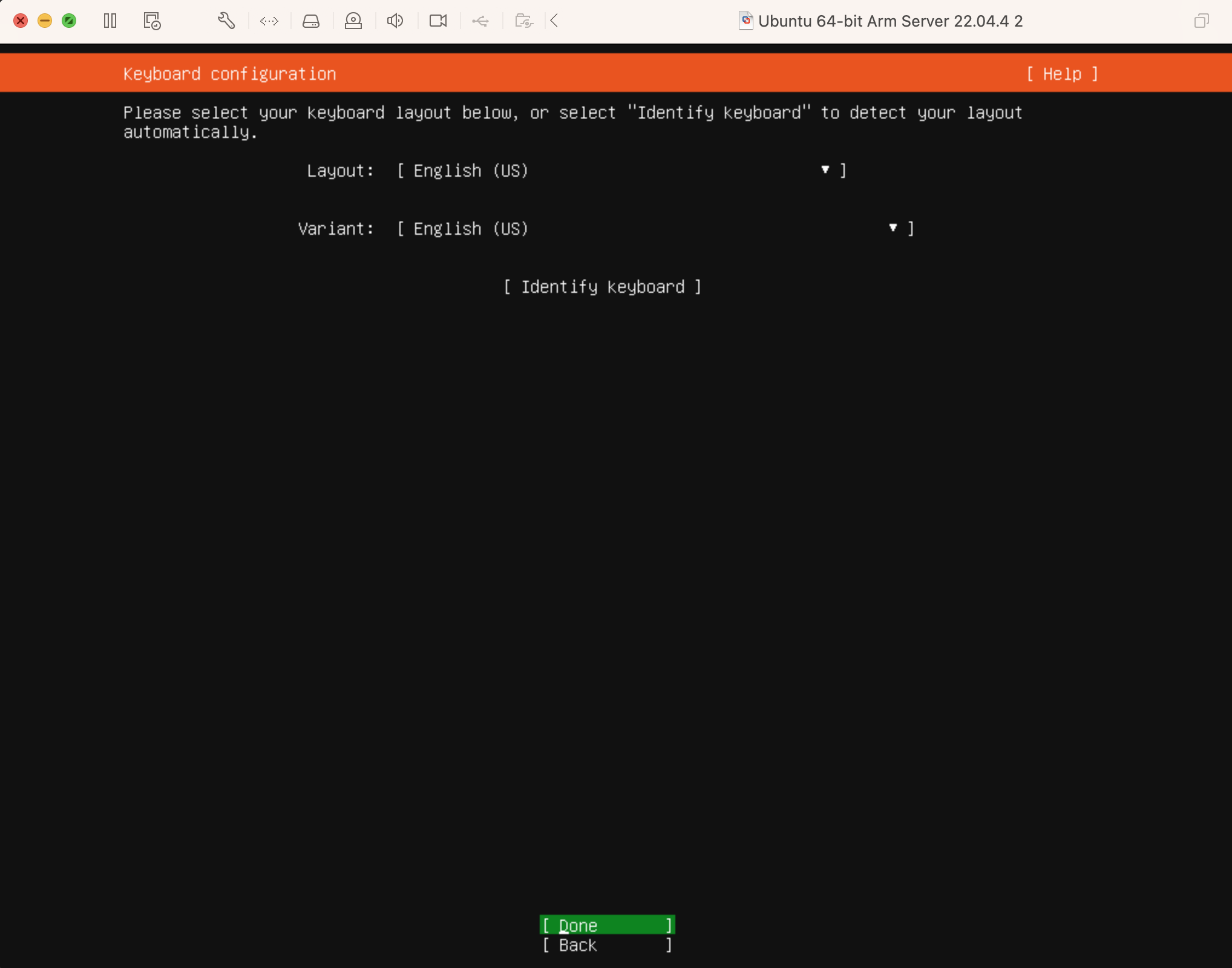
Task: Click the sound speaker icon
Action: (395, 21)
